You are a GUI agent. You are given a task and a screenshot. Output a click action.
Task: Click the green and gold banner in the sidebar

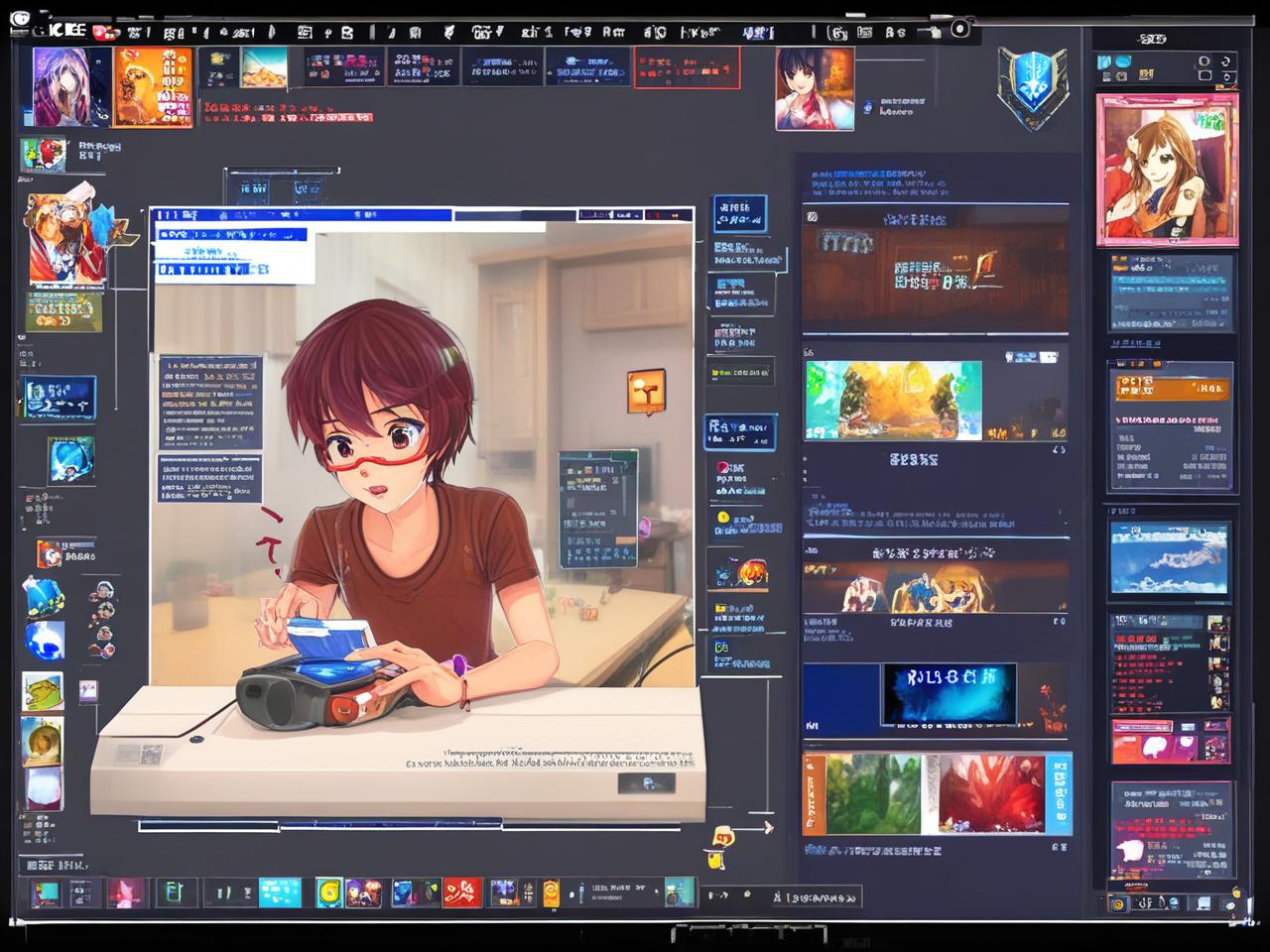[x=64, y=311]
